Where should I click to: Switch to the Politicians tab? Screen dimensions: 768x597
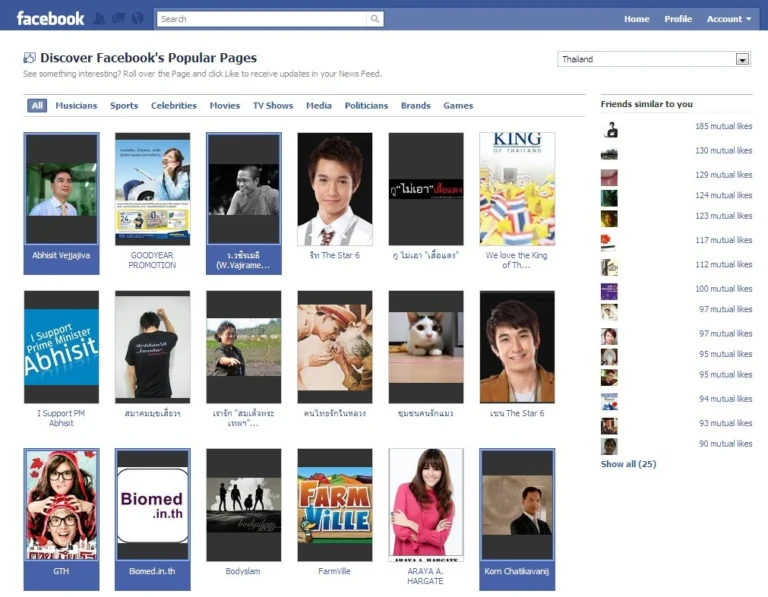click(x=366, y=105)
